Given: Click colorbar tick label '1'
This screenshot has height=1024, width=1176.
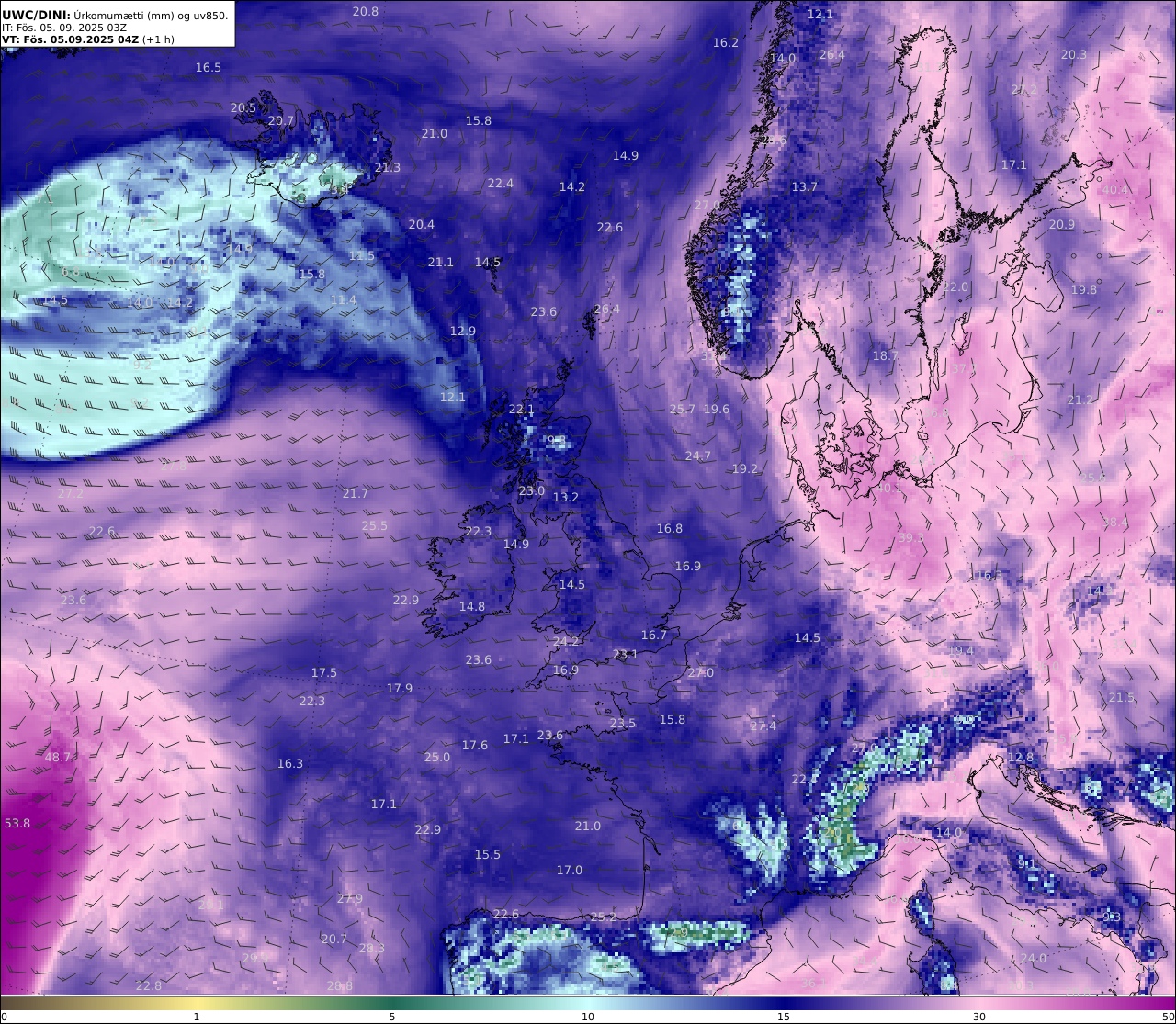Looking at the screenshot, I should [x=197, y=1017].
